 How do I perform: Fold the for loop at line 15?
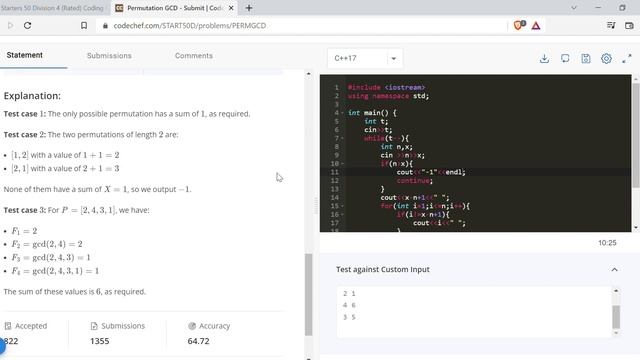point(342,206)
